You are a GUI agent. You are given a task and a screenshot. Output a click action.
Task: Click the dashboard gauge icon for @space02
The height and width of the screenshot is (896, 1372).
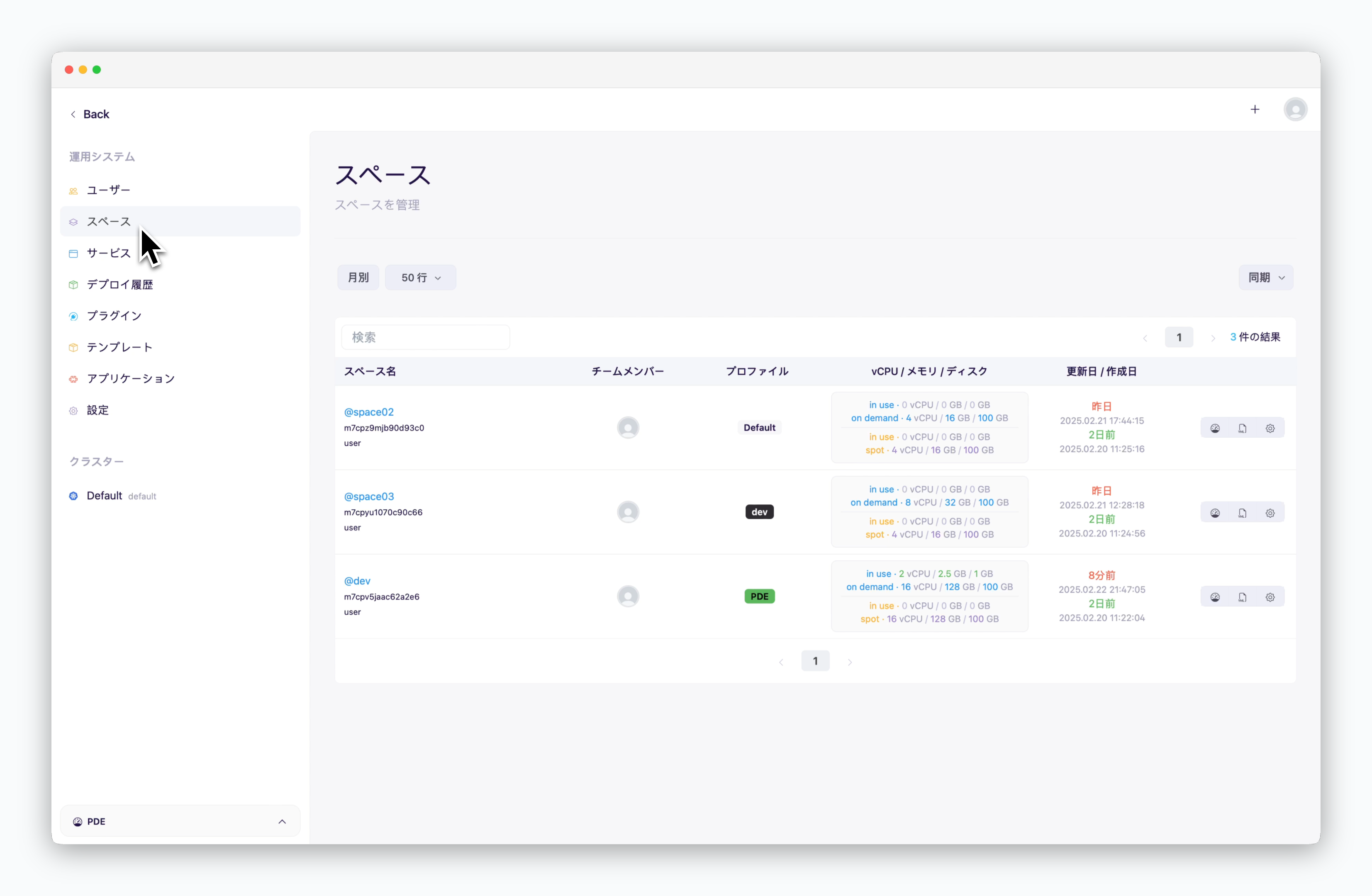tap(1215, 428)
